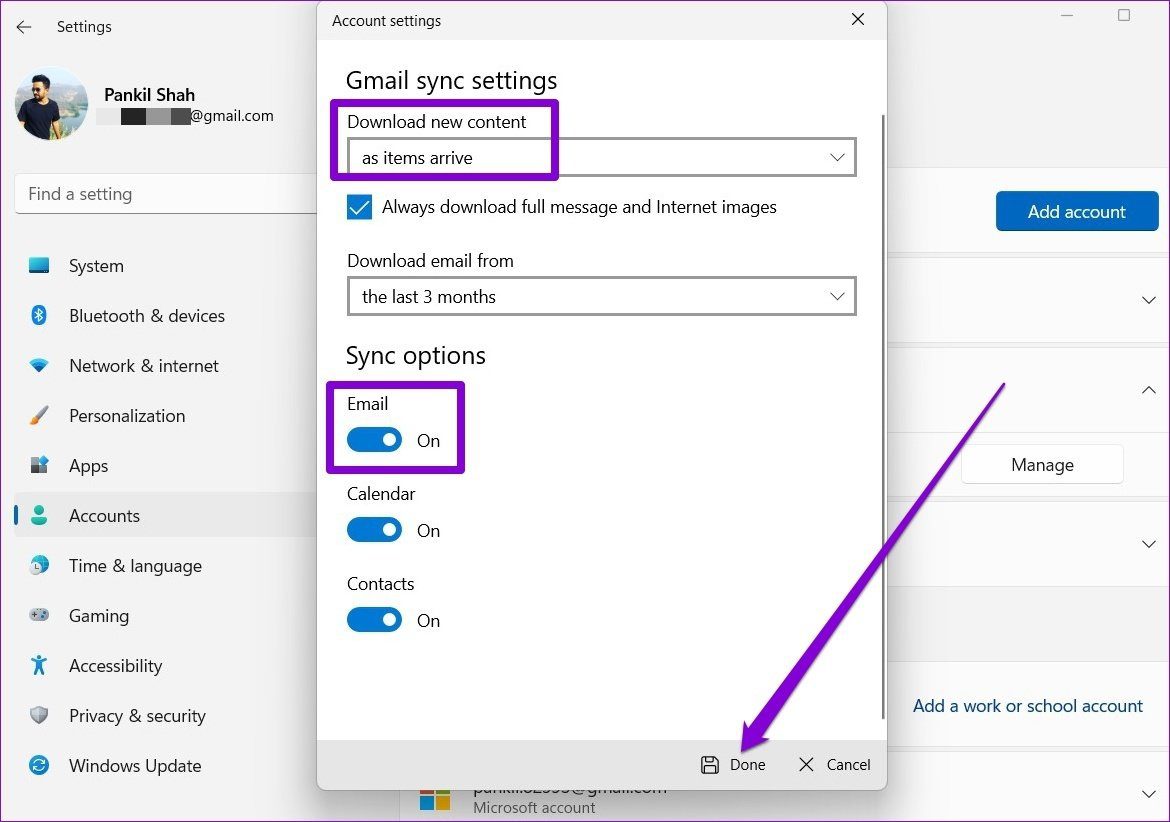Close the Account settings dialog

[x=858, y=19]
